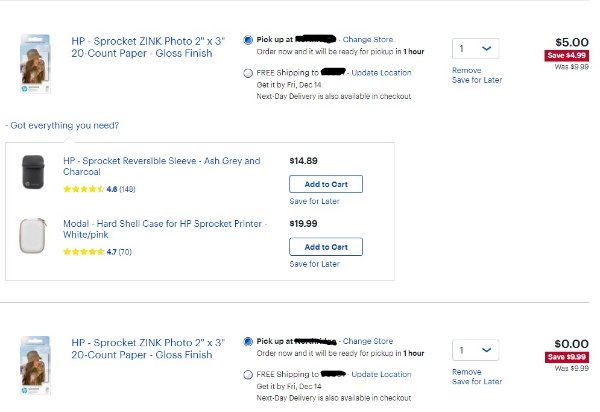The height and width of the screenshot is (412, 600).
Task: Add Modal Hard Shell Case to cart
Action: tap(326, 247)
